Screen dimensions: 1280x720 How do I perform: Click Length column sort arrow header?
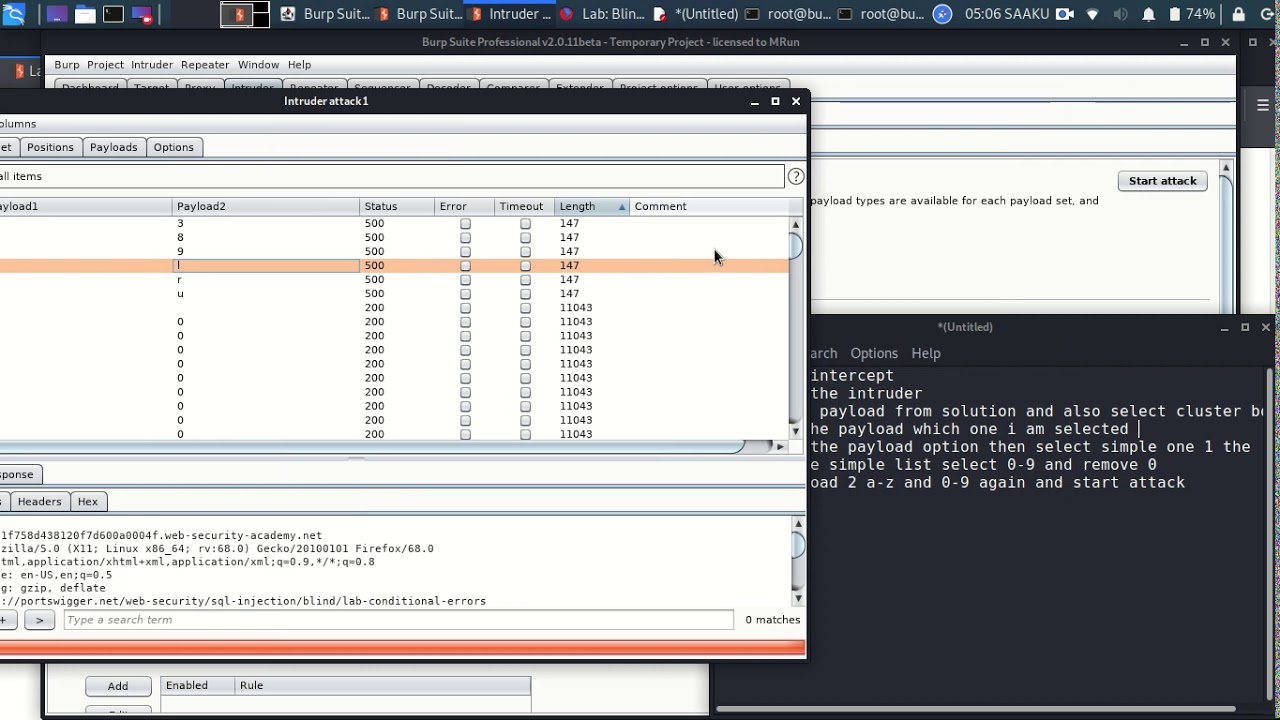tap(622, 207)
